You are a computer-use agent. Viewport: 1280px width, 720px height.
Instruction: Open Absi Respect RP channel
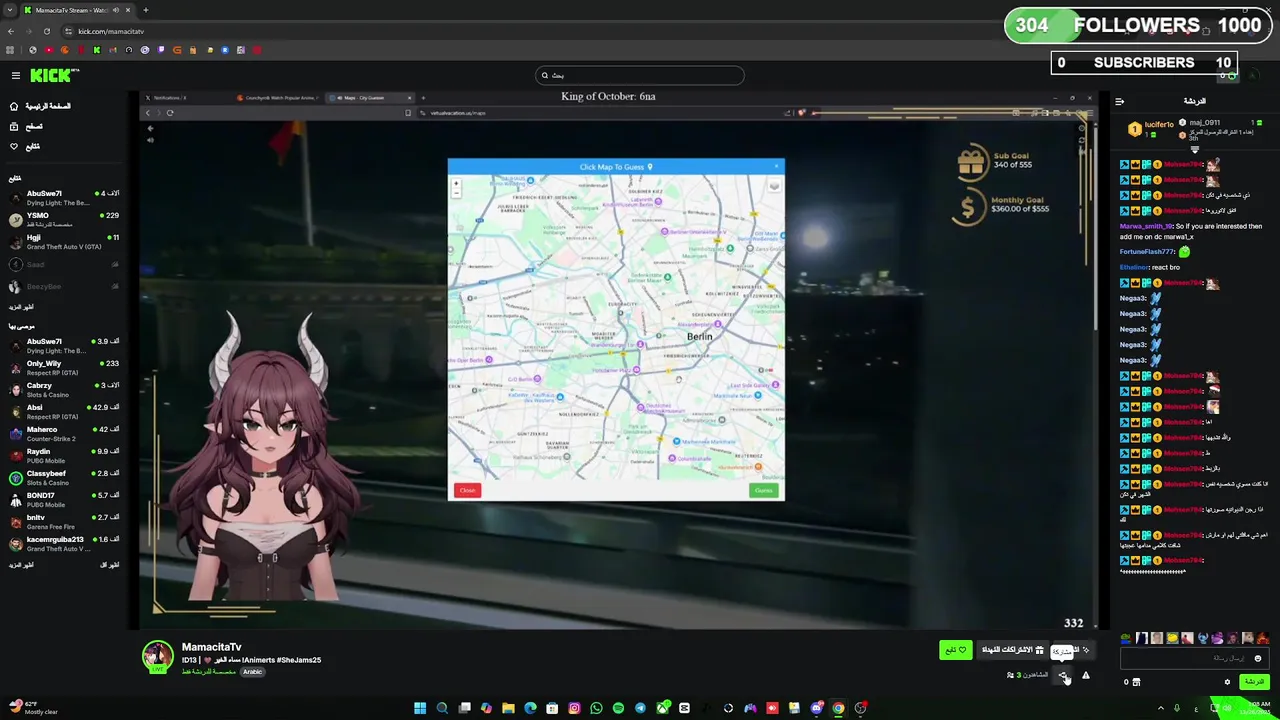point(65,411)
